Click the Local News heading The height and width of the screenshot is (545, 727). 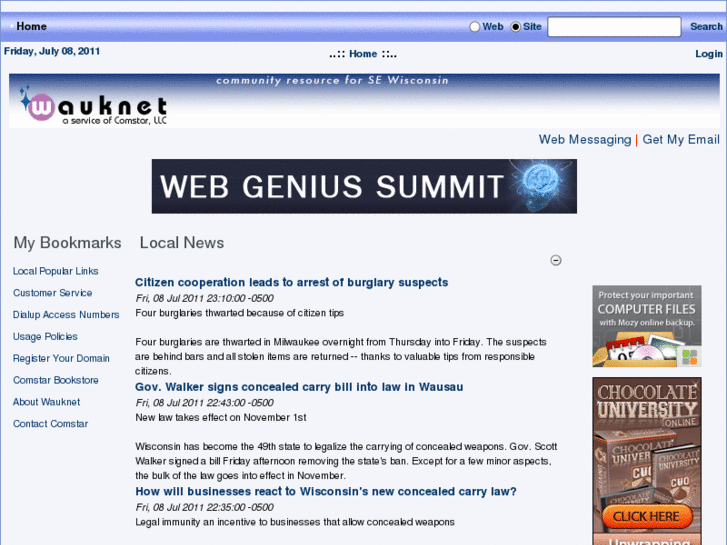pyautogui.click(x=182, y=243)
